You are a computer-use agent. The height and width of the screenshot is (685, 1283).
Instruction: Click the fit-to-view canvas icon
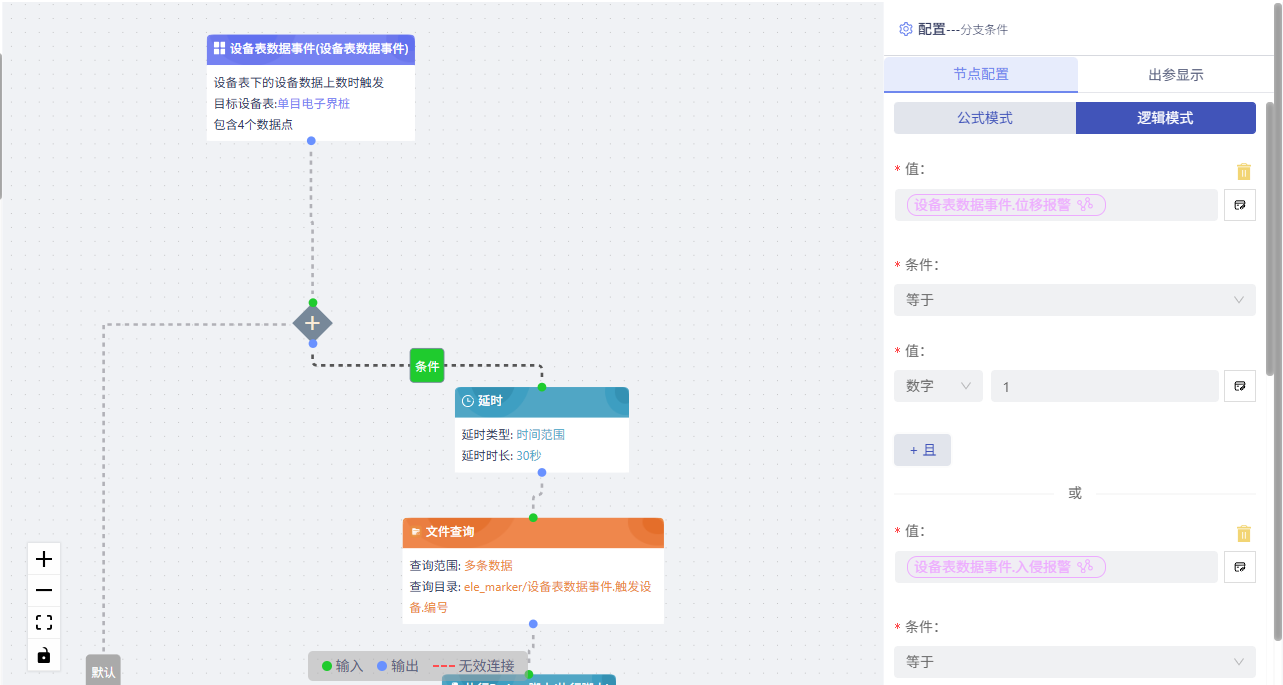pyautogui.click(x=44, y=623)
